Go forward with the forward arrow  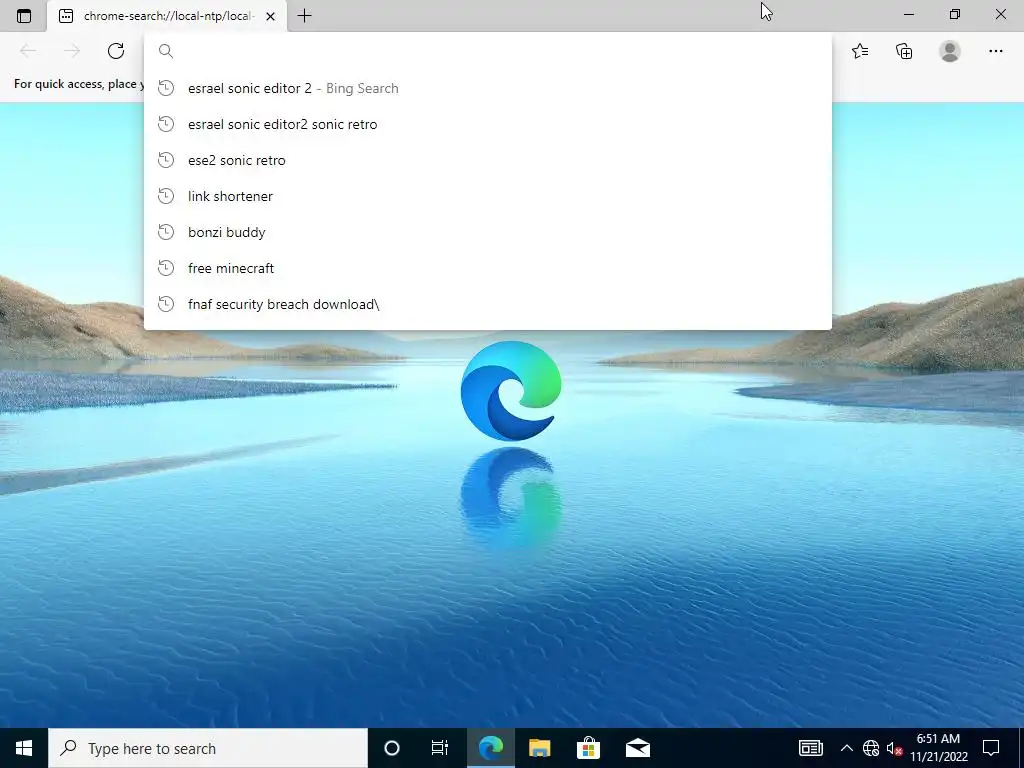pos(72,51)
